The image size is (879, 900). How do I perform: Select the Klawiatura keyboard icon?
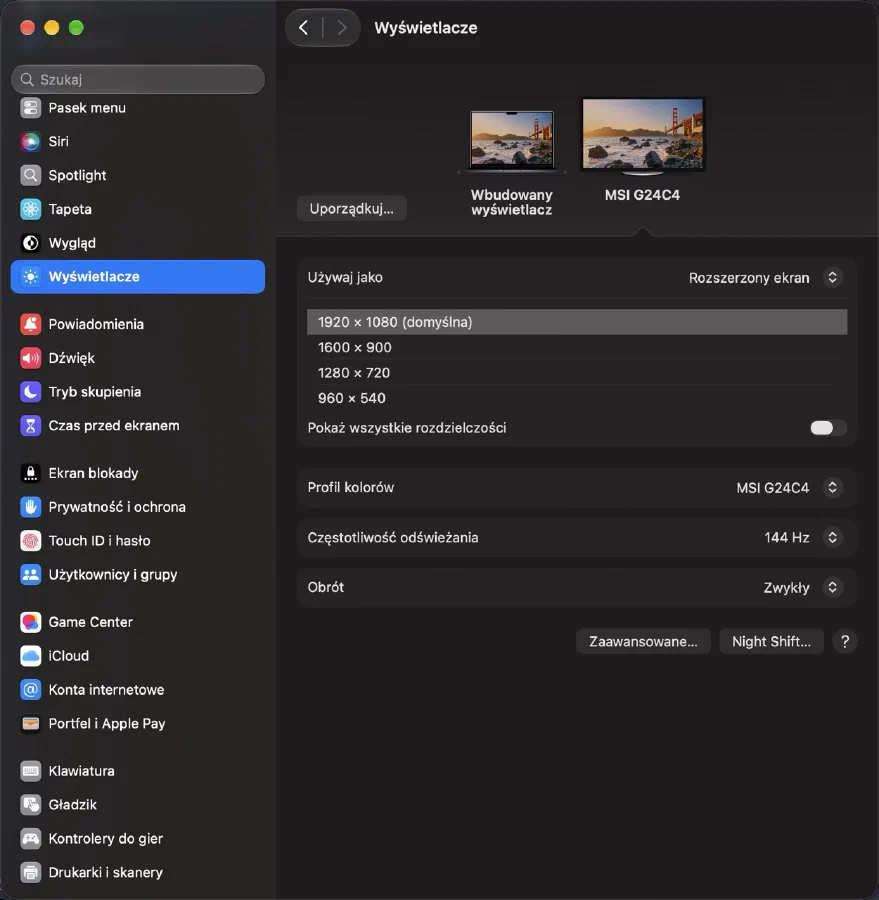click(x=30, y=771)
